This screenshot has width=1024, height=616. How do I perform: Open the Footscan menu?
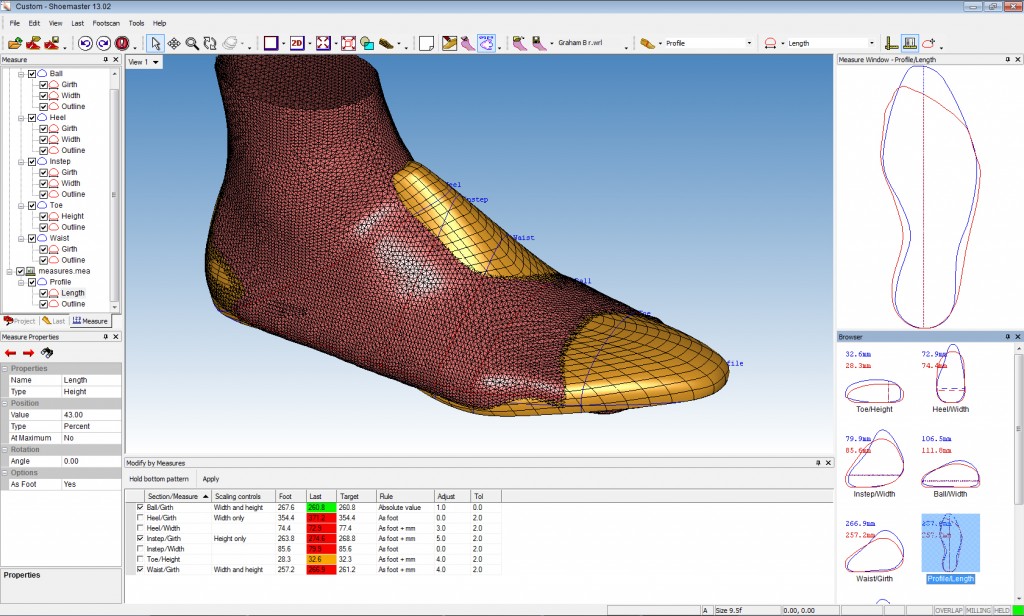pyautogui.click(x=106, y=23)
